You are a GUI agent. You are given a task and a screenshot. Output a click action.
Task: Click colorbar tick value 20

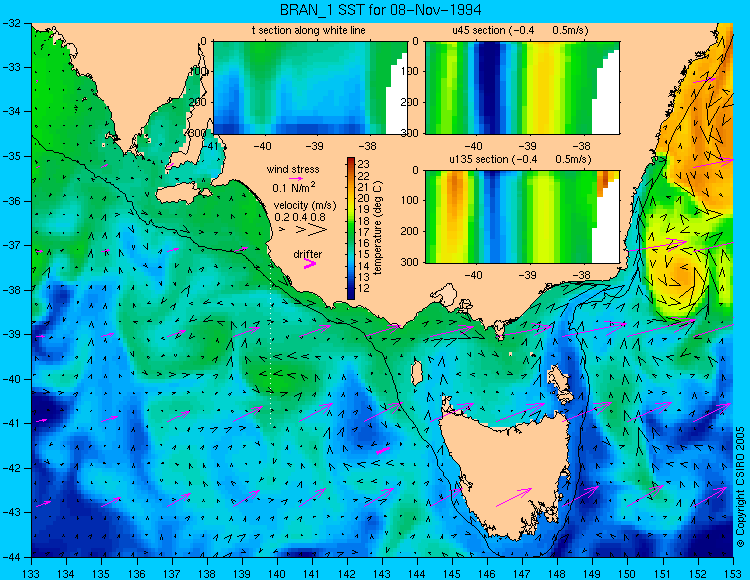coord(363,198)
